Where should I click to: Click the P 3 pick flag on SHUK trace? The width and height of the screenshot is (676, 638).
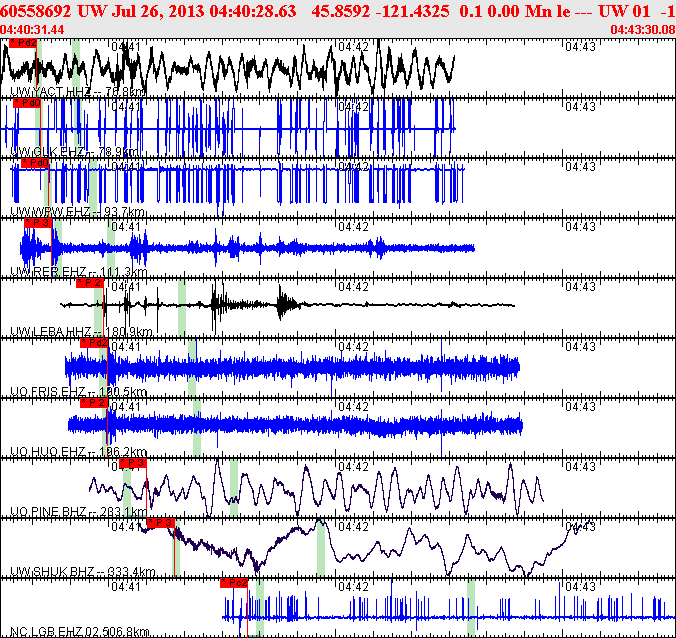tap(161, 523)
